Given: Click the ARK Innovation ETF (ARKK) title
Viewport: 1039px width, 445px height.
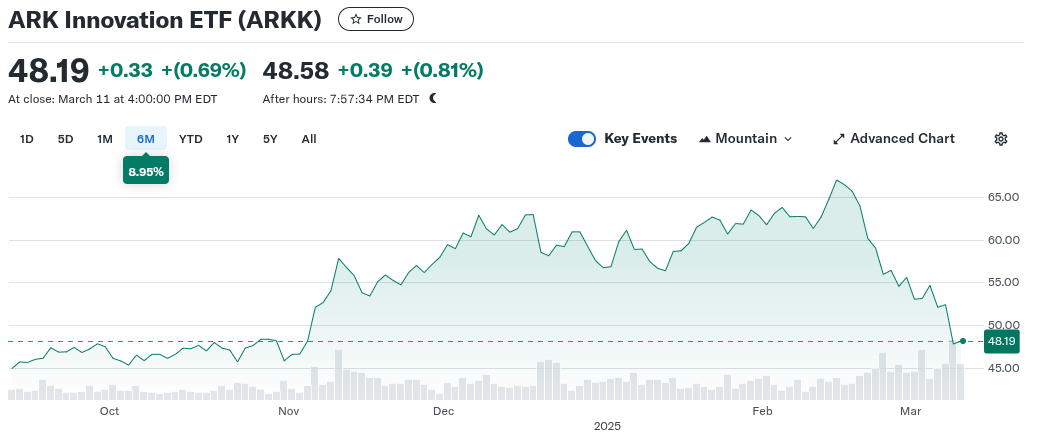Looking at the screenshot, I should point(165,20).
